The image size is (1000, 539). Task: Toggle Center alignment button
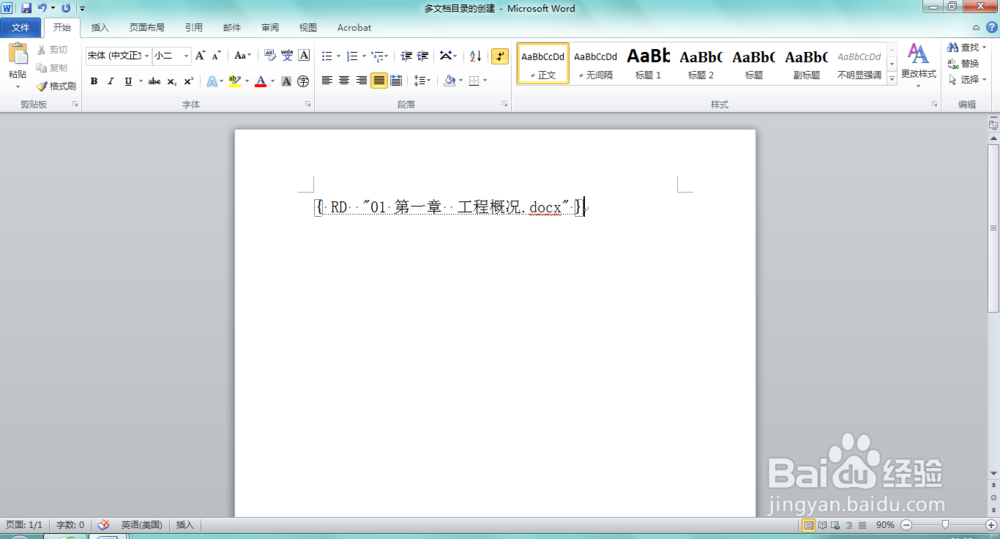(x=344, y=81)
